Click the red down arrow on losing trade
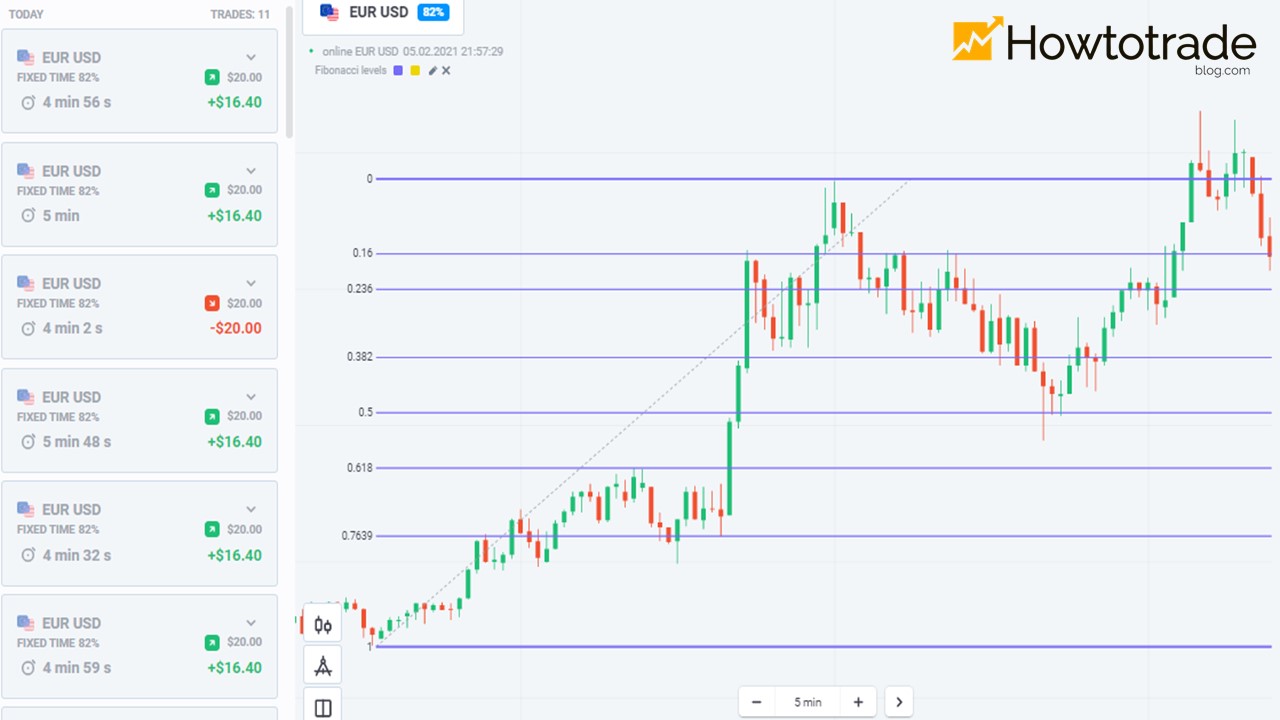The height and width of the screenshot is (720, 1280). (212, 303)
